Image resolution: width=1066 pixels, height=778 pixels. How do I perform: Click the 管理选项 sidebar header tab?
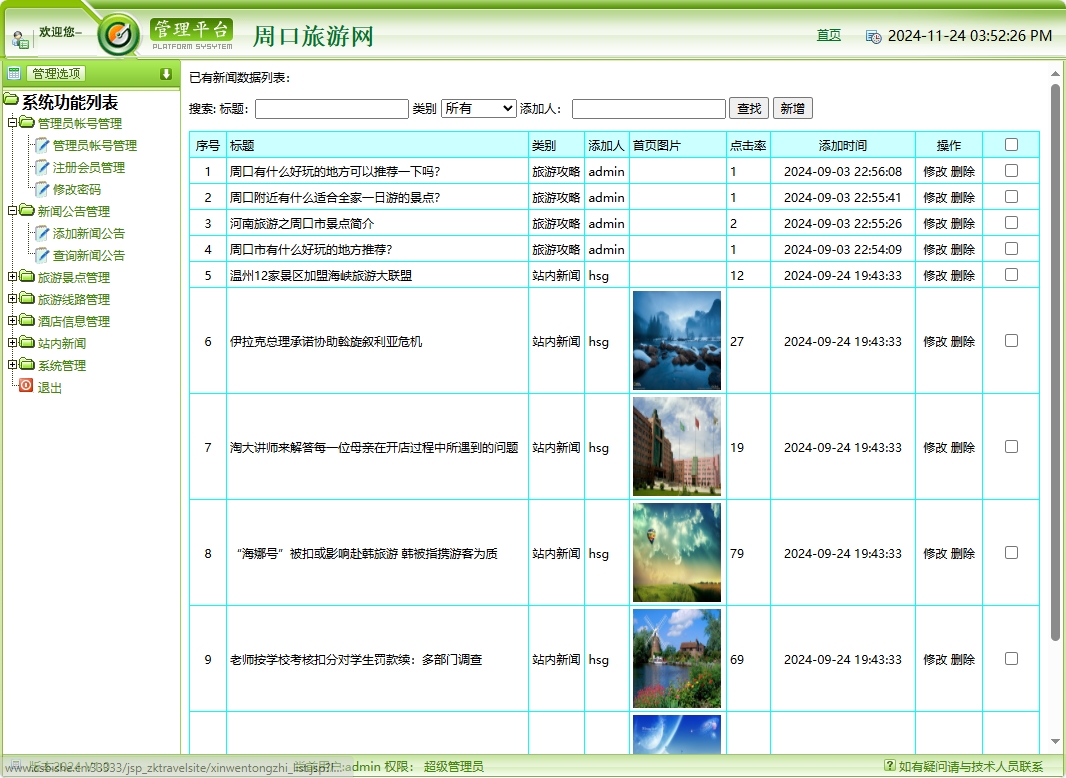coord(56,72)
